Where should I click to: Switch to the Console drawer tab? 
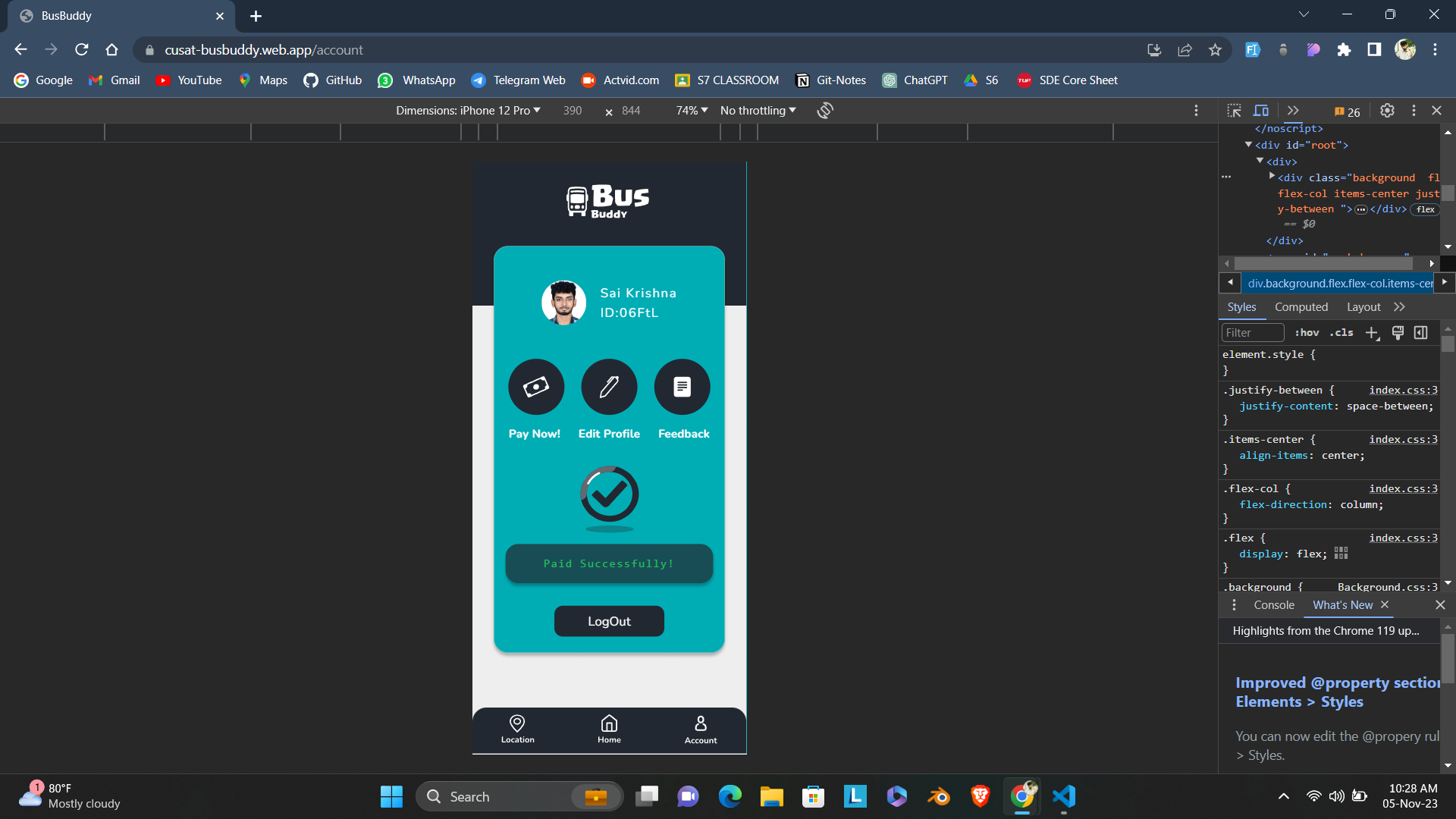1273,605
